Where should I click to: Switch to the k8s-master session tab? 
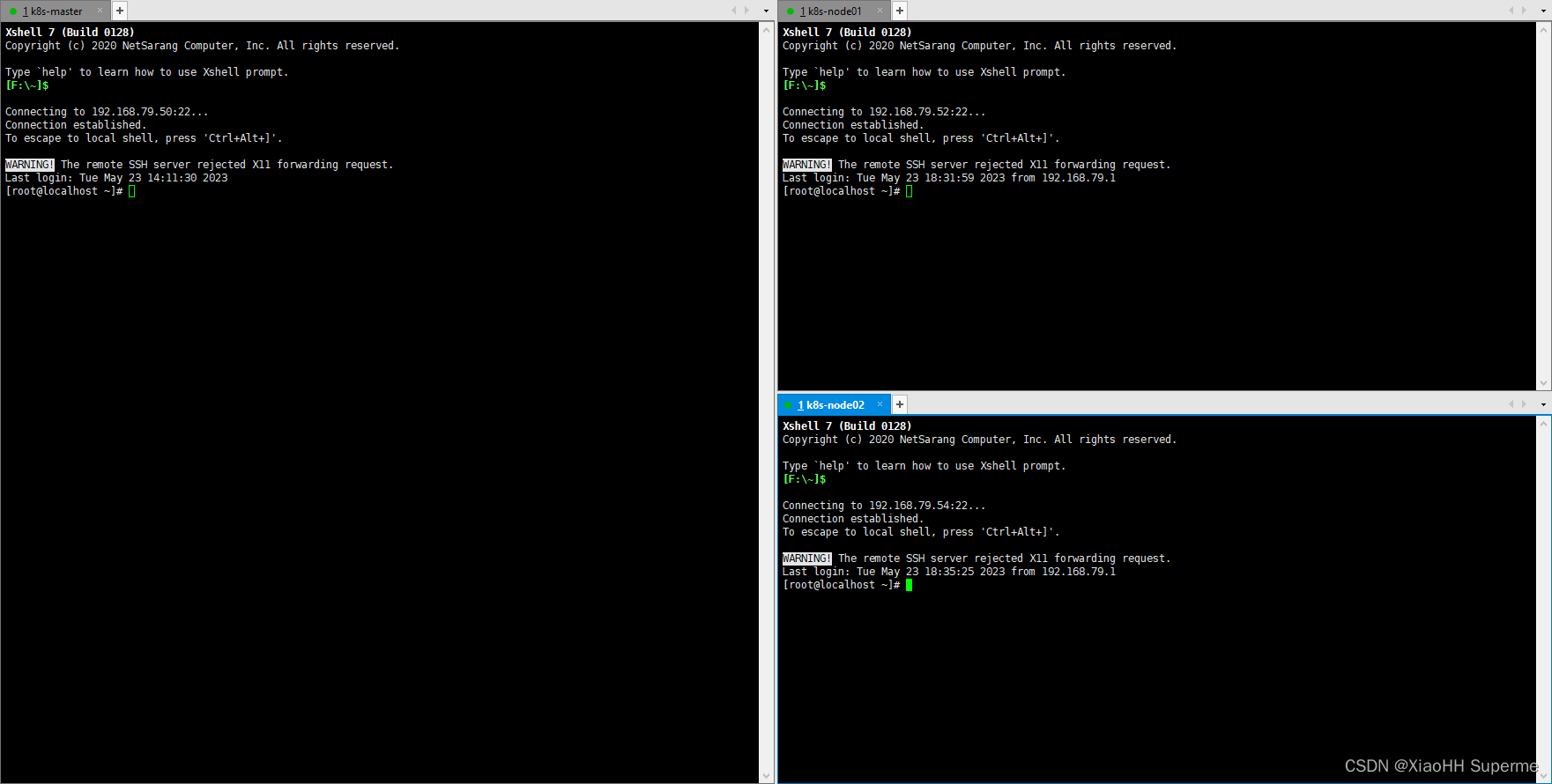53,11
